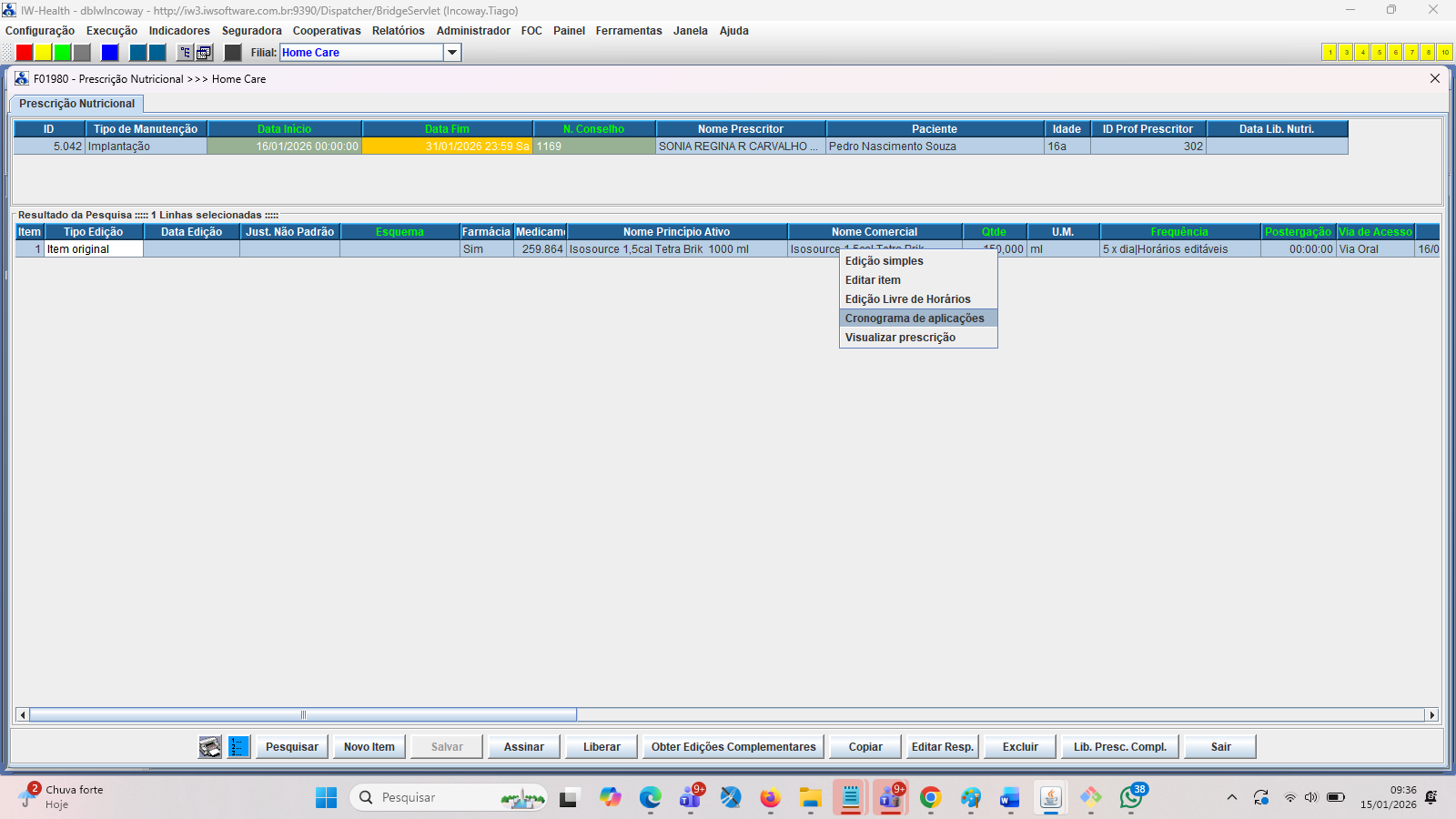Click the red square toolbar button
This screenshot has height=819, width=1456.
tap(25, 53)
